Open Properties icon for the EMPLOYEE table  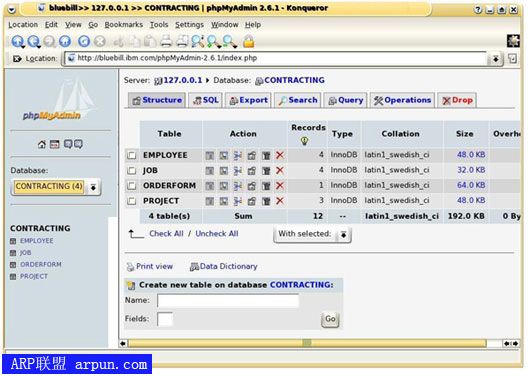click(251, 155)
